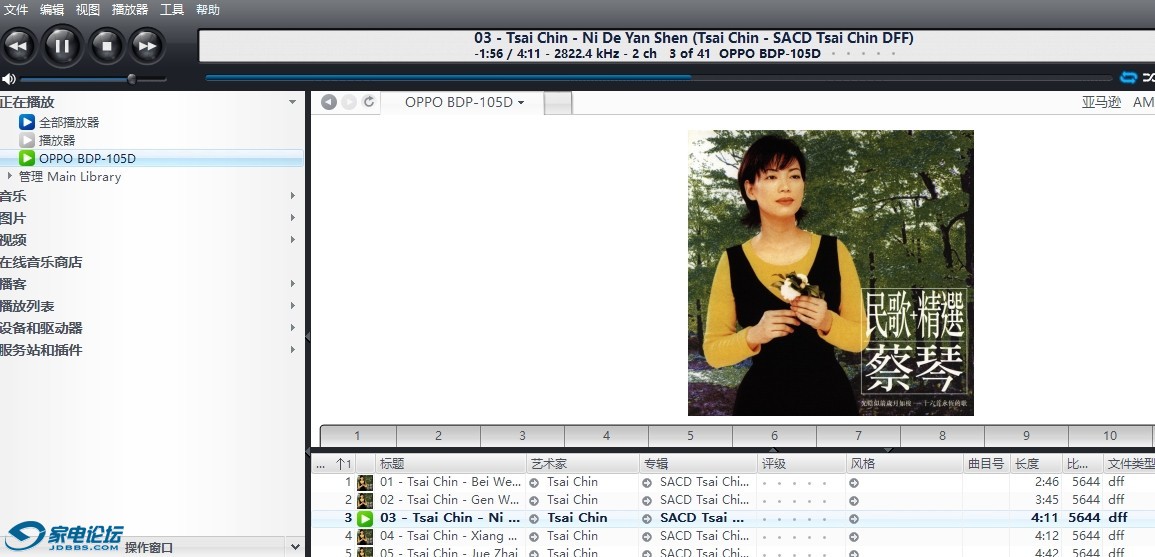Select the OPPO BDP-105D zone icon in tree
This screenshot has width=1155, height=557.
tap(27, 158)
